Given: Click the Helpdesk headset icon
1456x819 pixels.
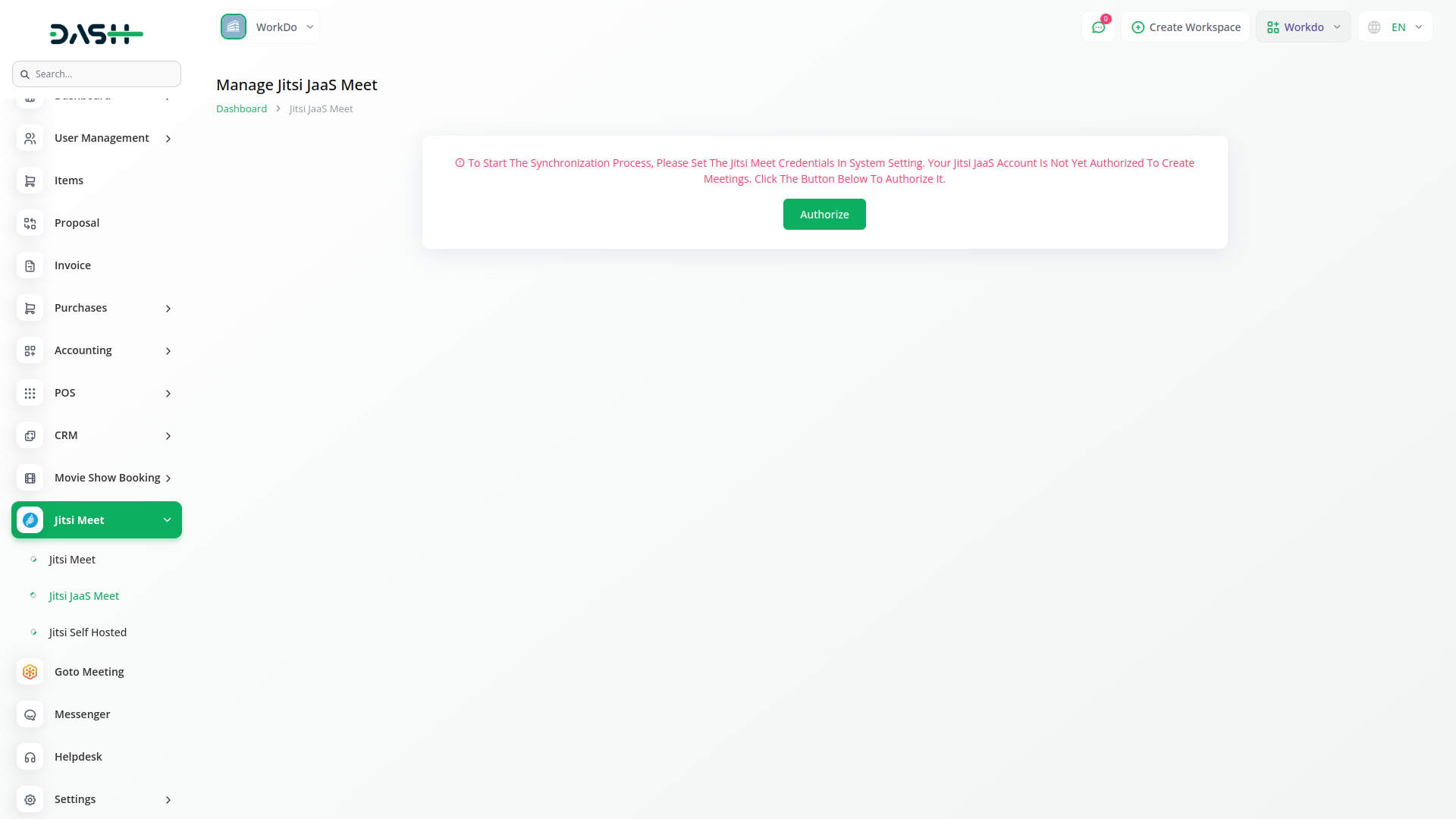Looking at the screenshot, I should 30,757.
